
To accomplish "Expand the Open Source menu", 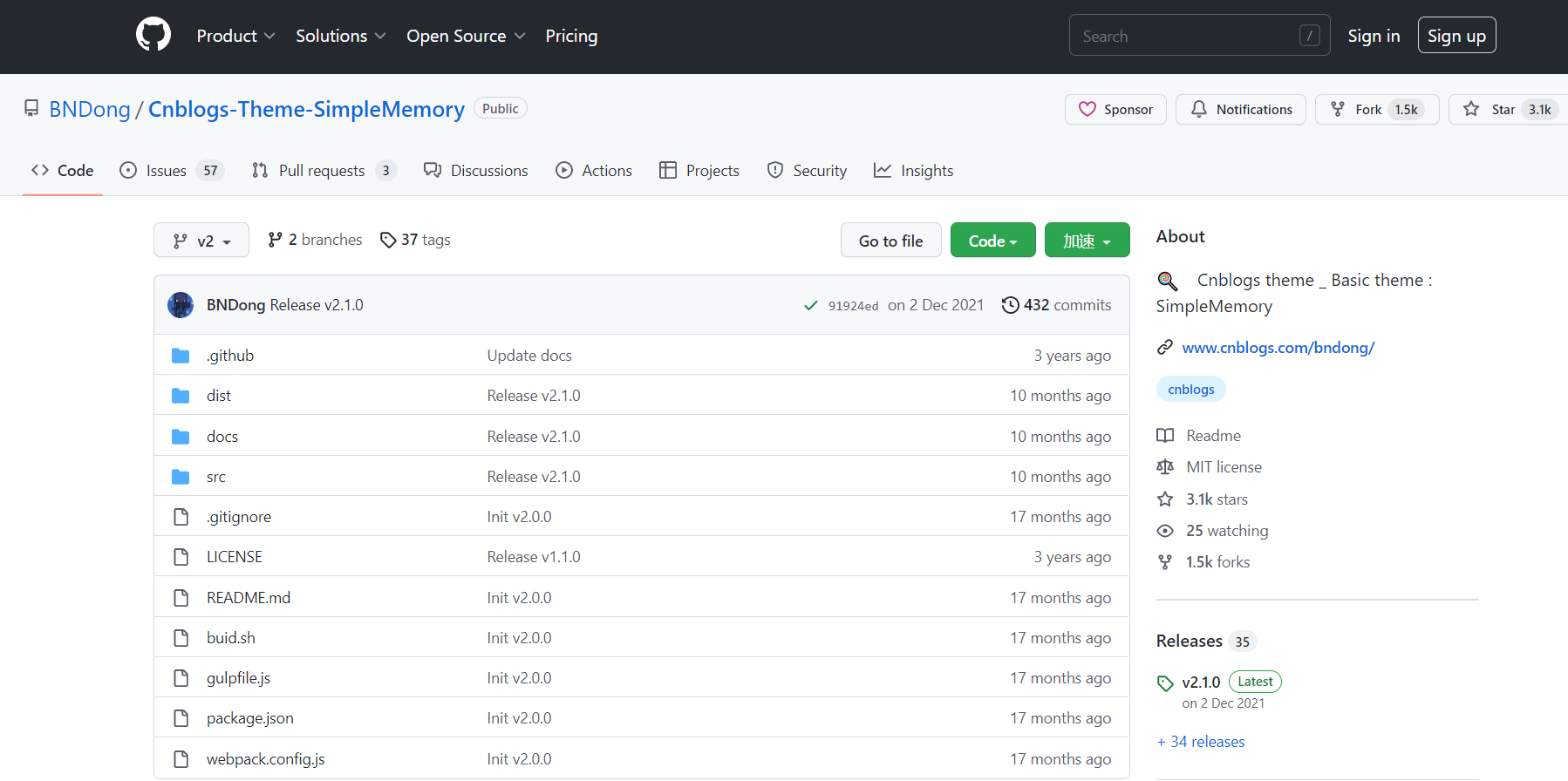I will [466, 36].
